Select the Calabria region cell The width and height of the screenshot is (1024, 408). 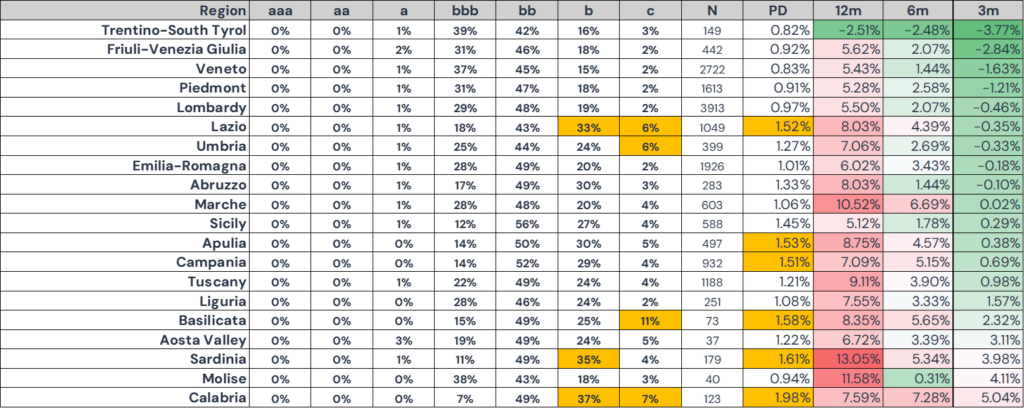pyautogui.click(x=125, y=398)
